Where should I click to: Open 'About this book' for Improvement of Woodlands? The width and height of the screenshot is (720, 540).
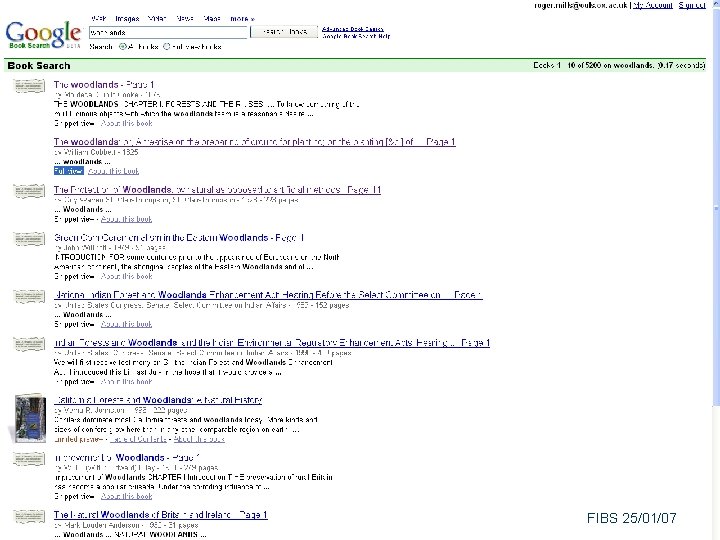126,496
